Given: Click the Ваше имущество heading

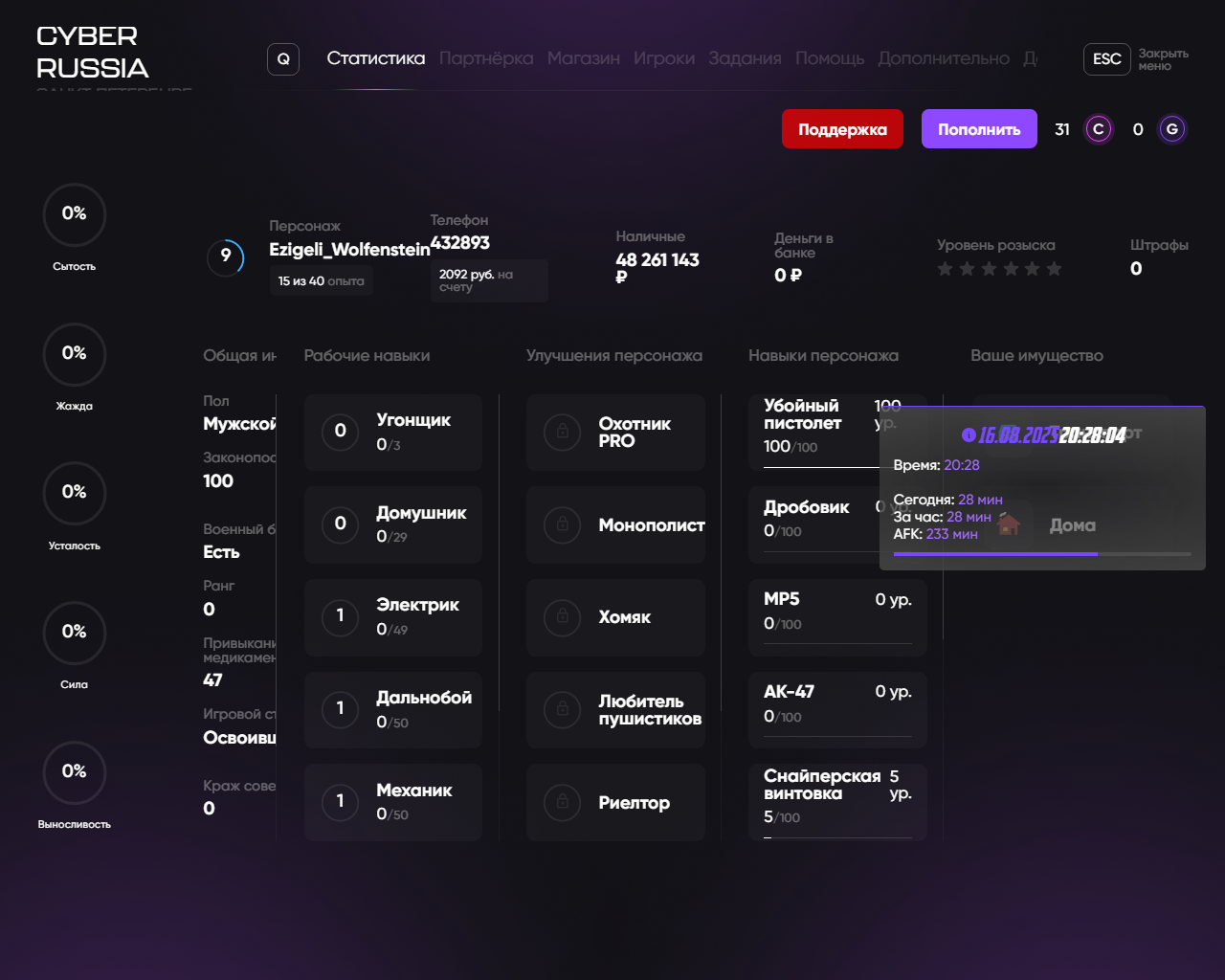Looking at the screenshot, I should 1036,355.
